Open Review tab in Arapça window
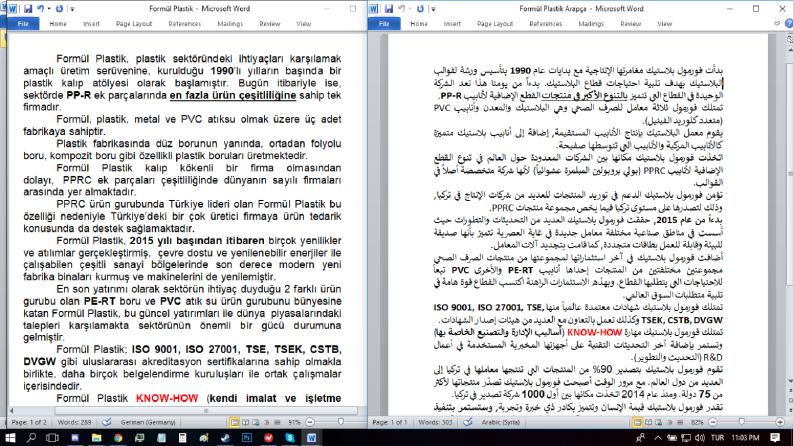 point(631,24)
